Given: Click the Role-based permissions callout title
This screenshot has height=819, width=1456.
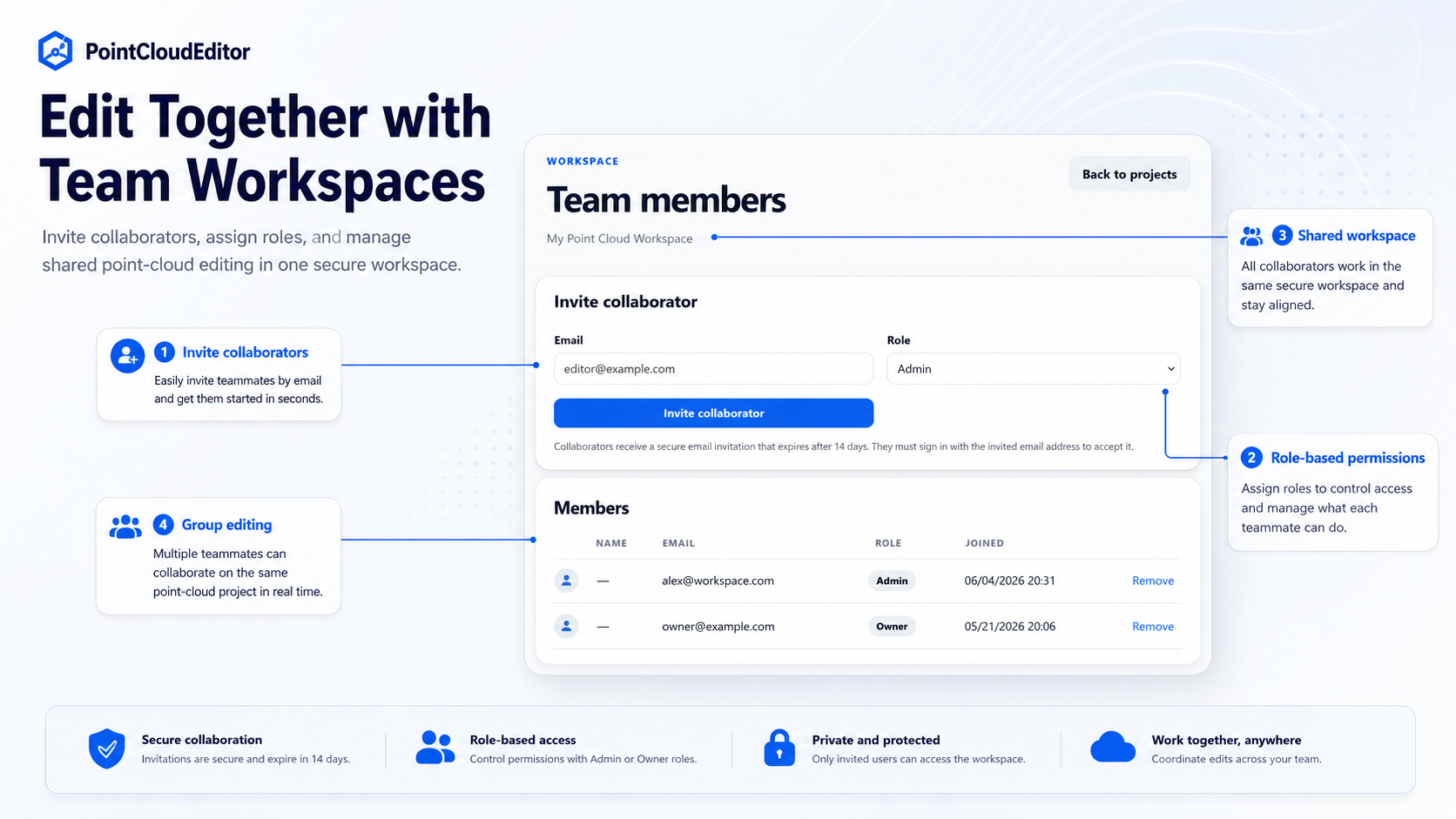Looking at the screenshot, I should point(1347,458).
